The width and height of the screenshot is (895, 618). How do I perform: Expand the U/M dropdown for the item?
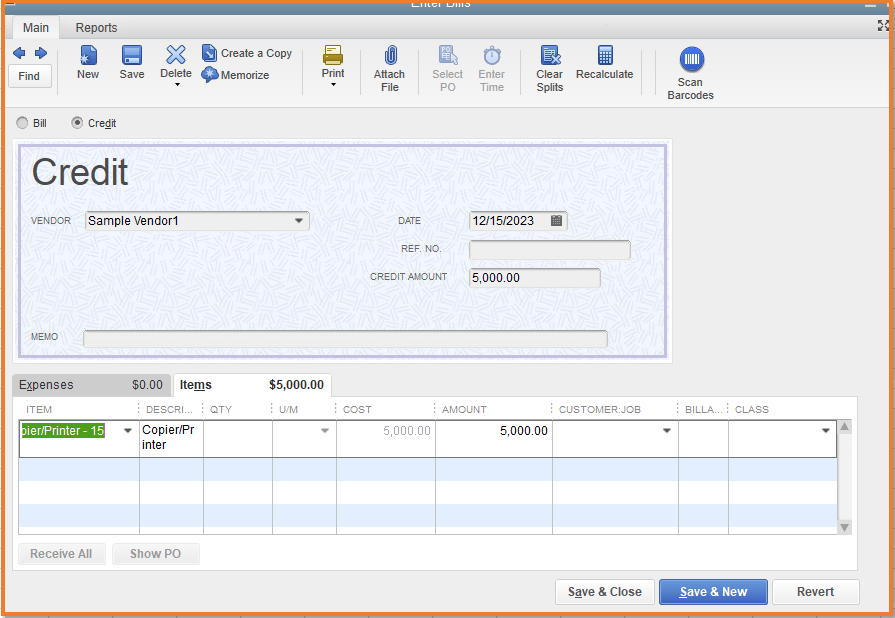(322, 430)
